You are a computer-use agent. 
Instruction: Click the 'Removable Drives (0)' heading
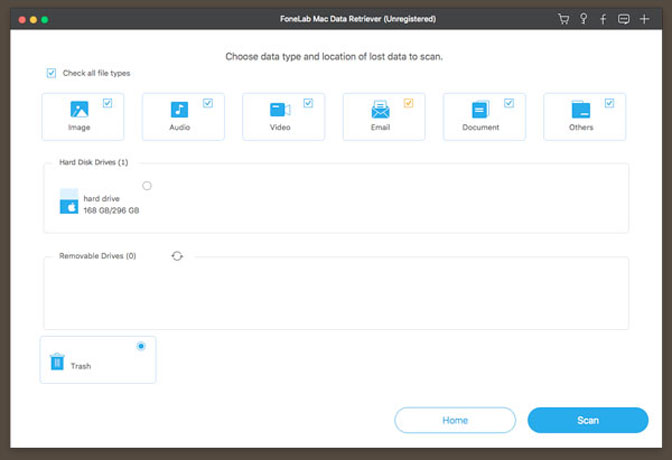point(97,256)
